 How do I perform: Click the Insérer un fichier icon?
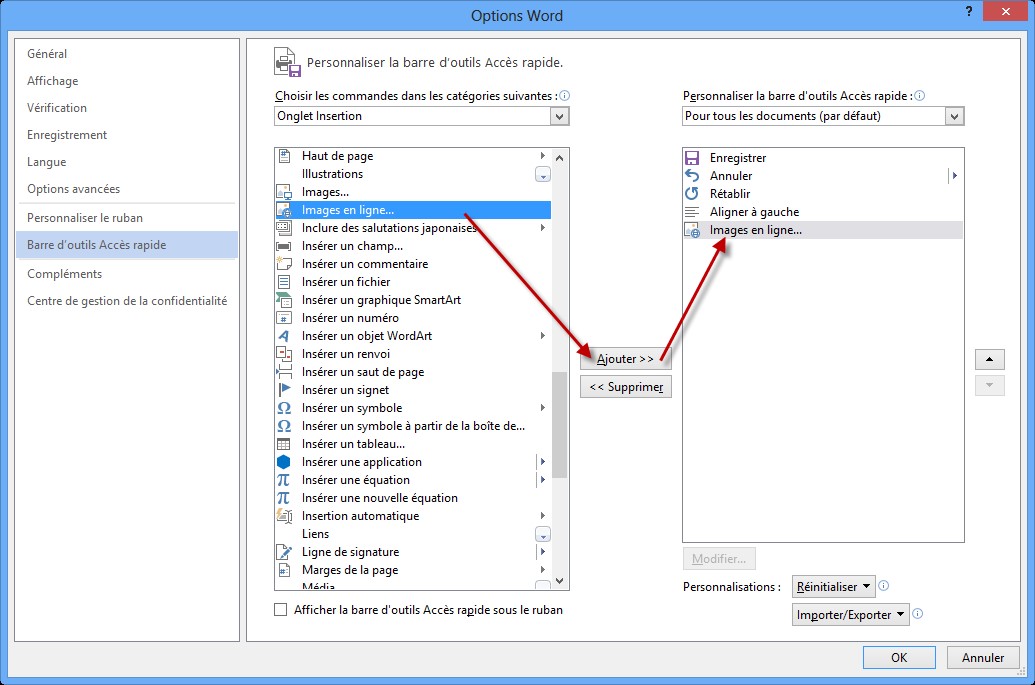coord(284,282)
